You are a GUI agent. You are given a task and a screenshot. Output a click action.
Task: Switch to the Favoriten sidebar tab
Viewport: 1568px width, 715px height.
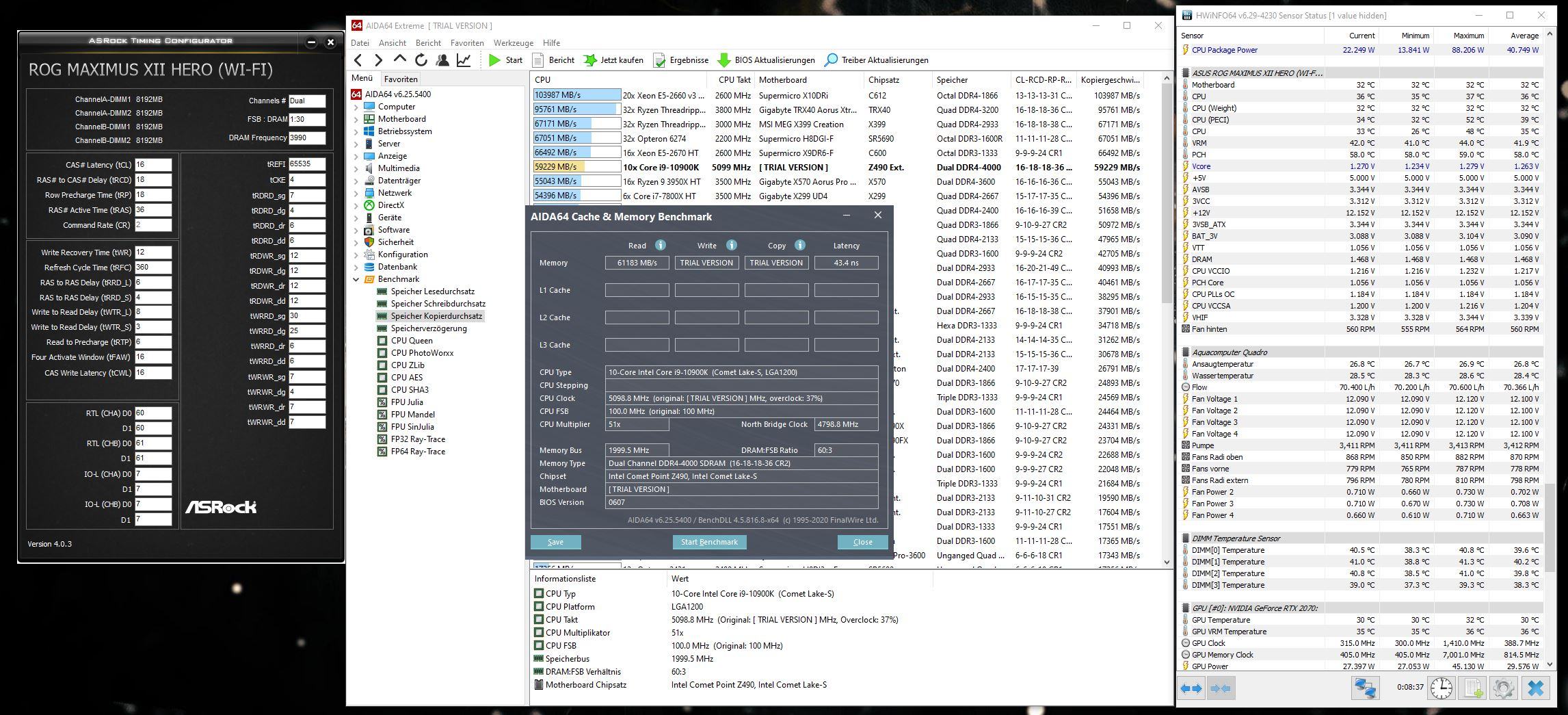point(401,79)
